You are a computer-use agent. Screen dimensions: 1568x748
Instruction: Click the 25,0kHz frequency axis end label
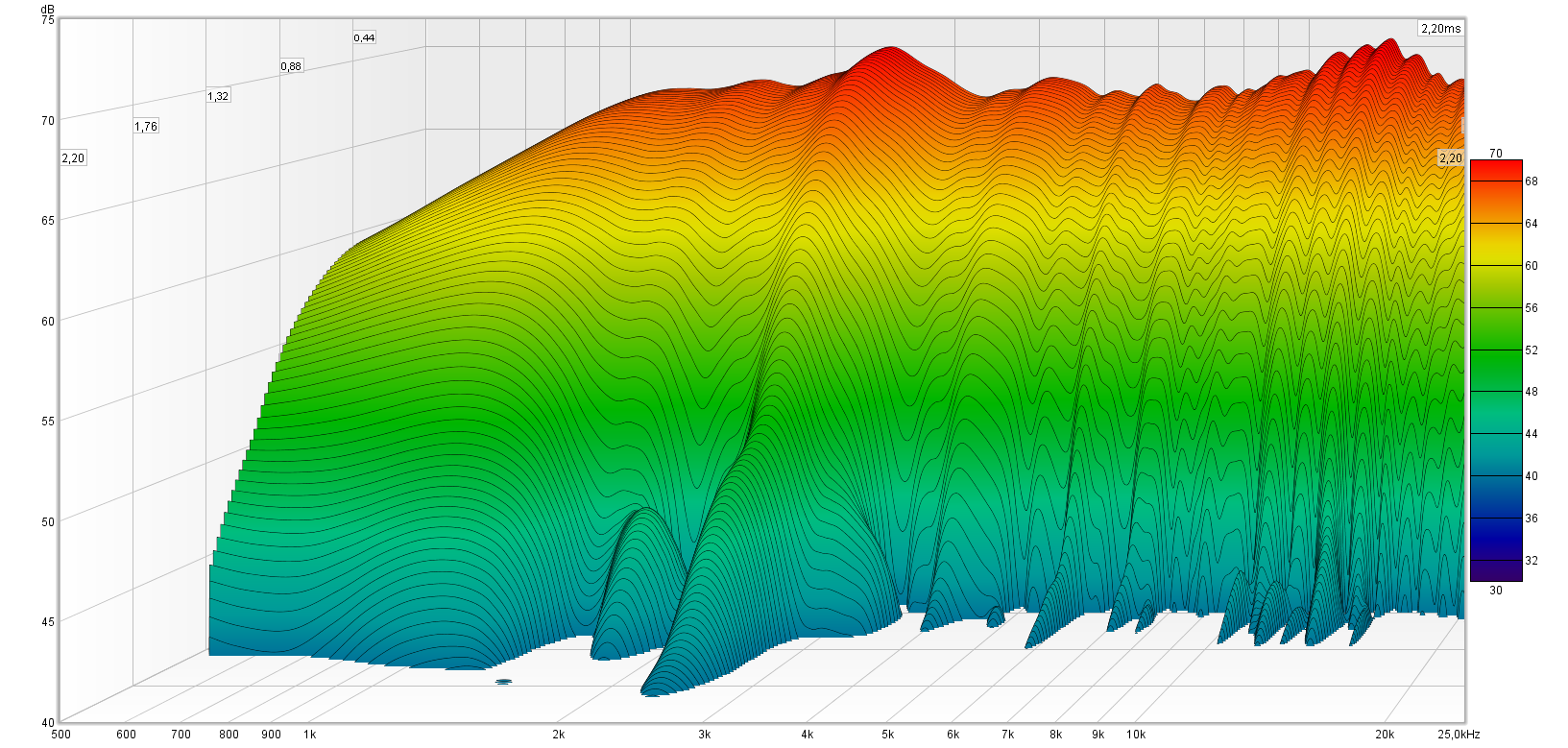tap(1458, 735)
